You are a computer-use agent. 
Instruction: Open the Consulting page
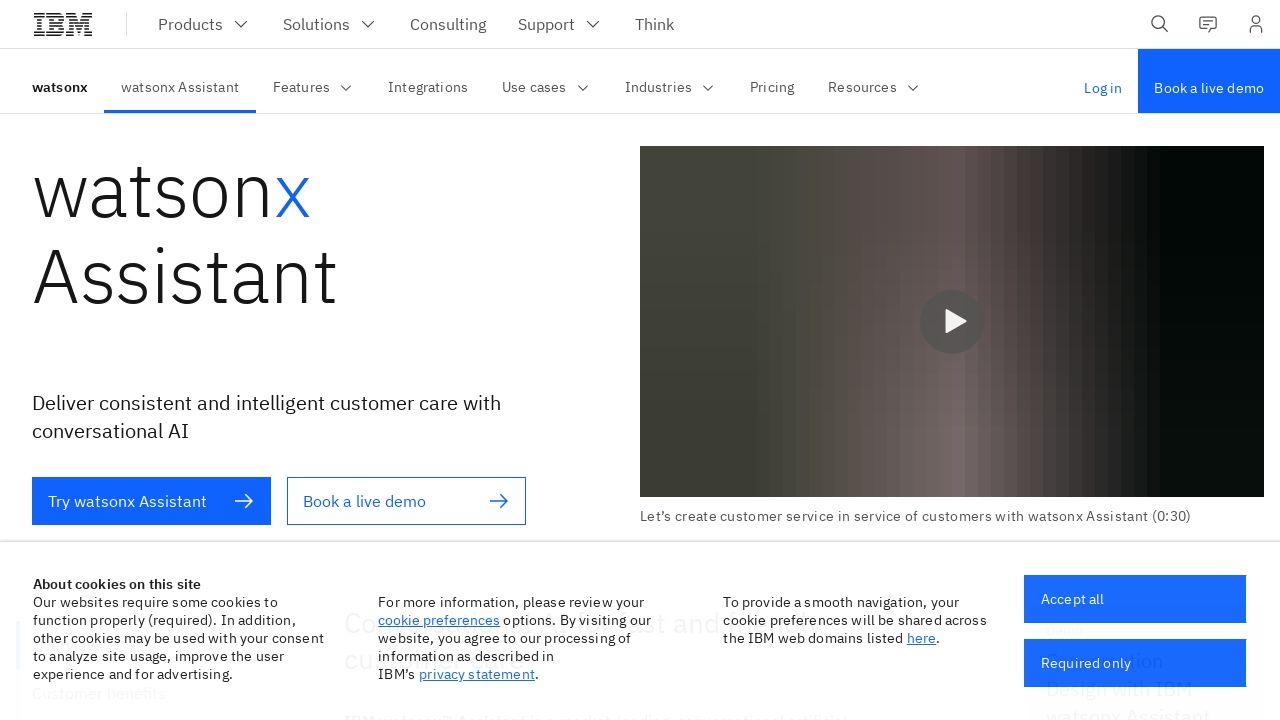click(x=448, y=24)
